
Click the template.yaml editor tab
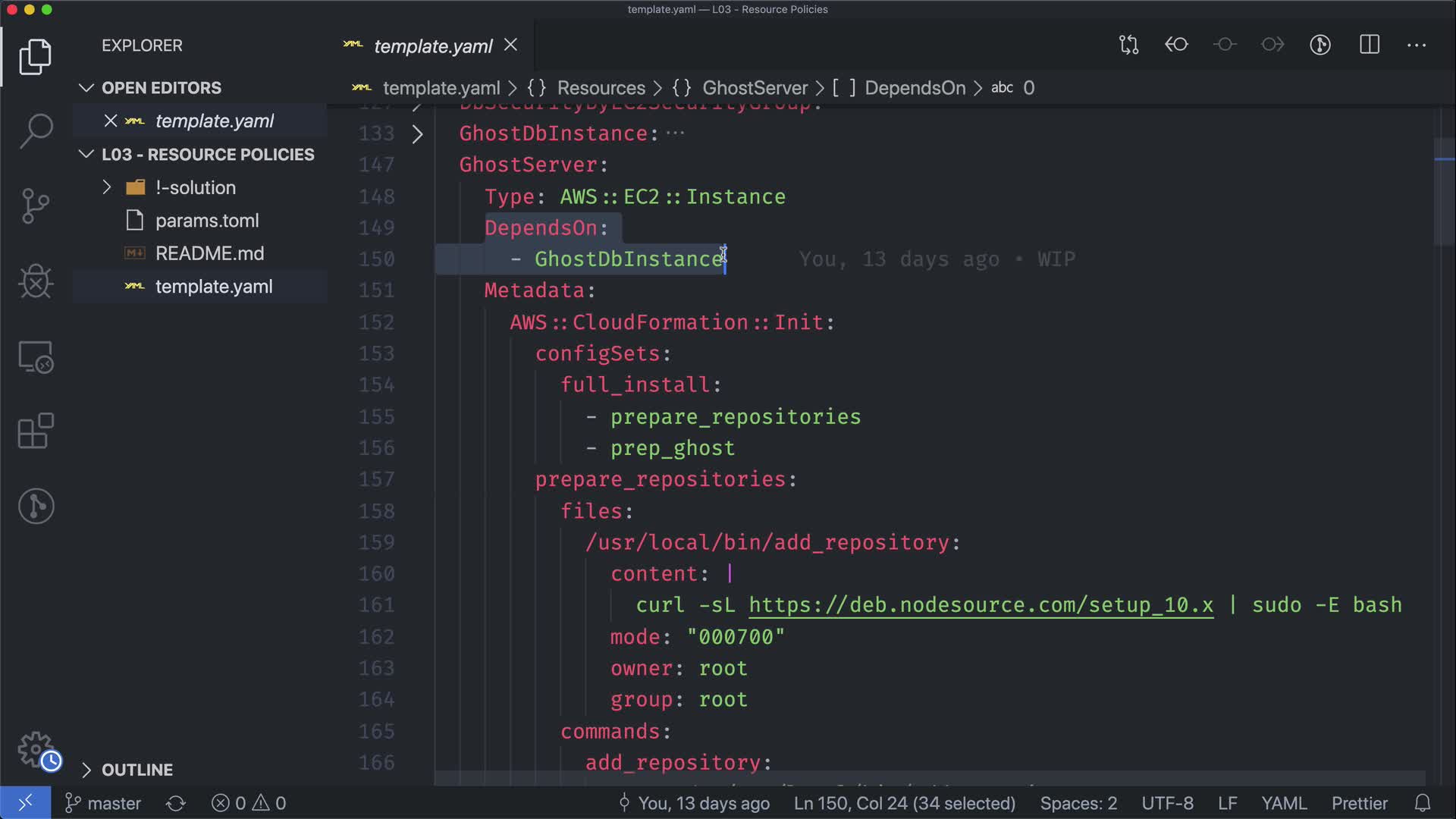click(432, 46)
